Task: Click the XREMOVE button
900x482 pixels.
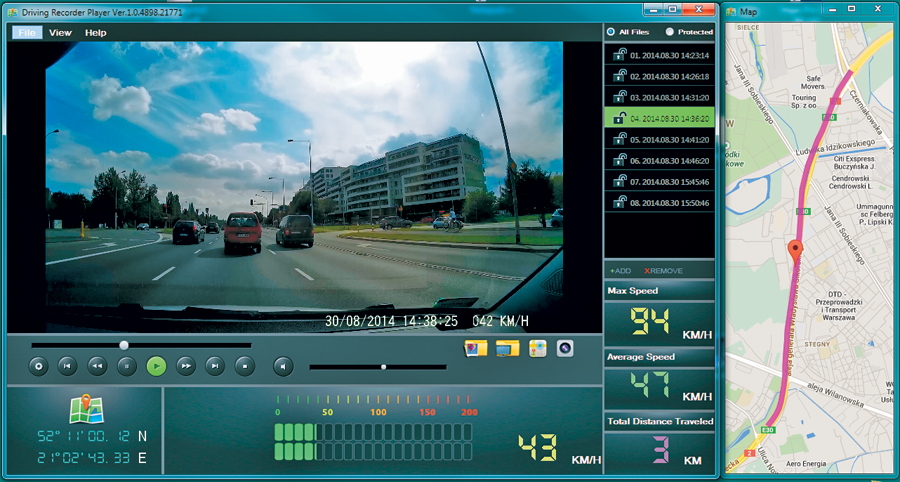Action: [x=663, y=271]
